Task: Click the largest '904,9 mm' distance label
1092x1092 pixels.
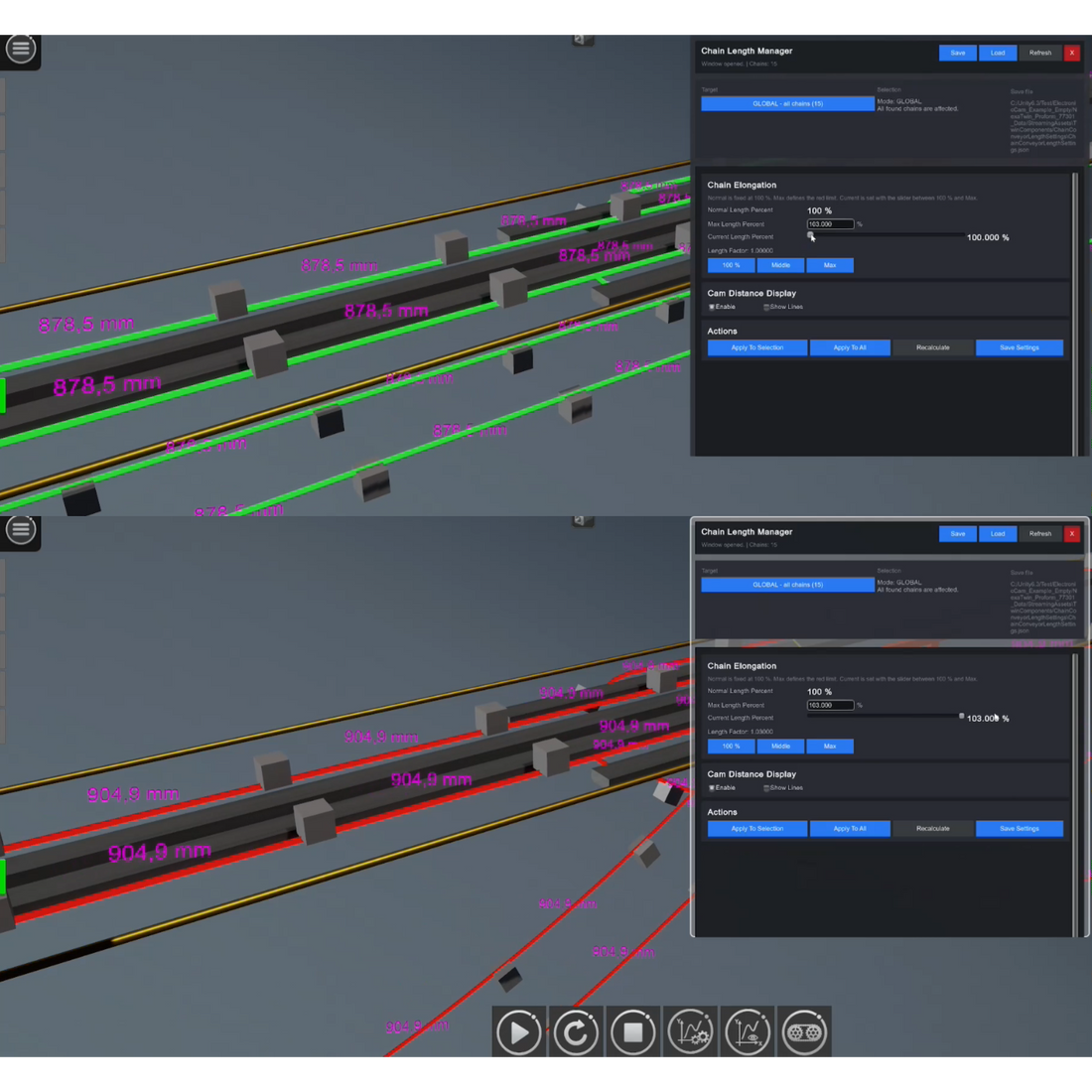Action: [160, 852]
